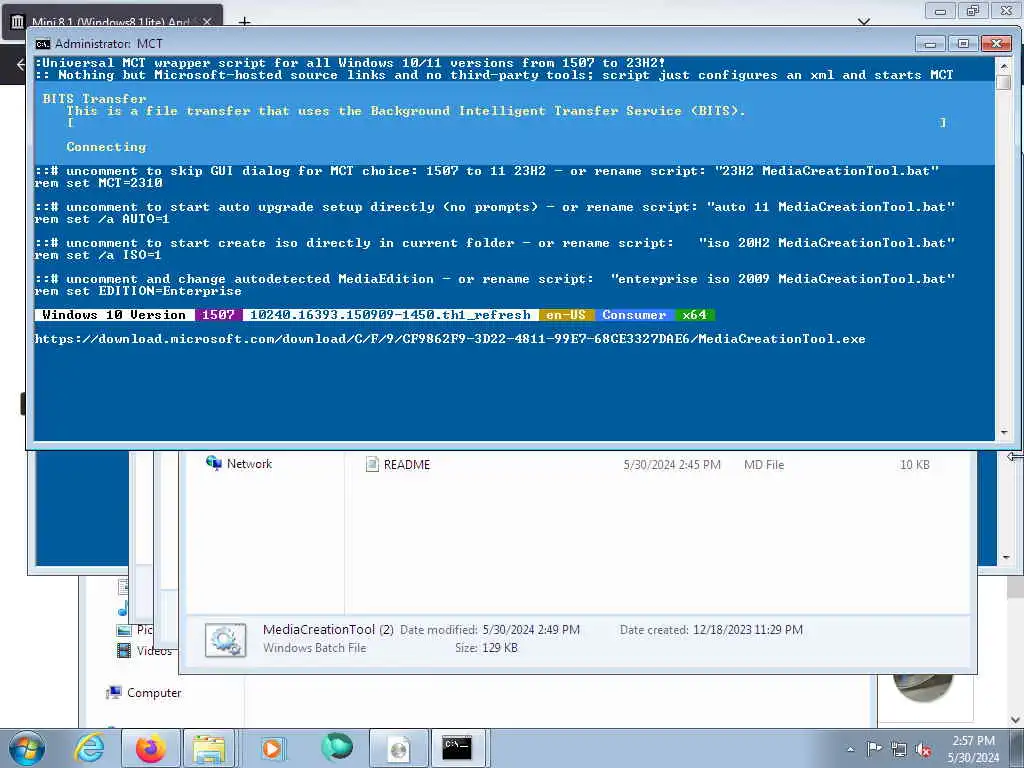Open Windows Media Player from taskbar
1024x768 pixels.
[x=272, y=748]
